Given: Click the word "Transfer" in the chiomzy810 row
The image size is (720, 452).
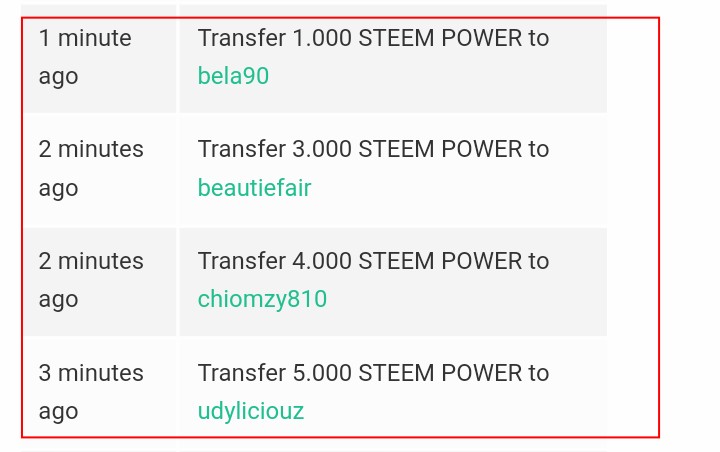Looking at the screenshot, I should (x=242, y=261).
